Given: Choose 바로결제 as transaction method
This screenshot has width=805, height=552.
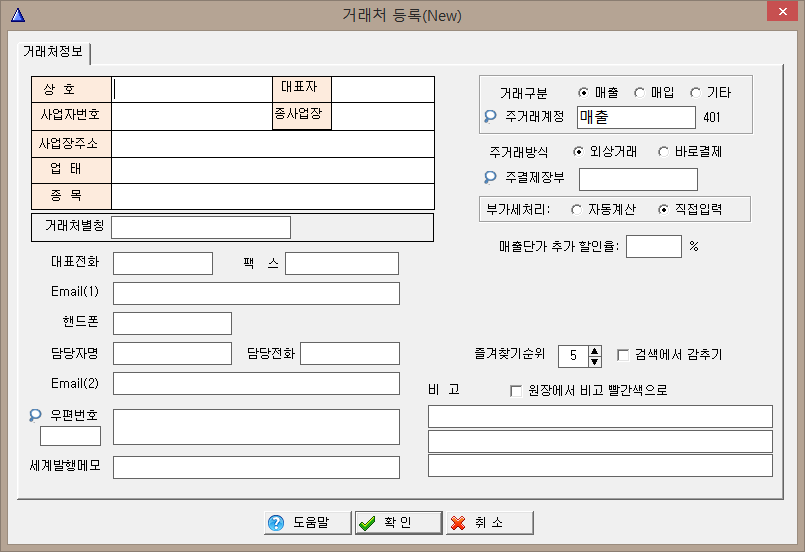Looking at the screenshot, I should tap(663, 152).
